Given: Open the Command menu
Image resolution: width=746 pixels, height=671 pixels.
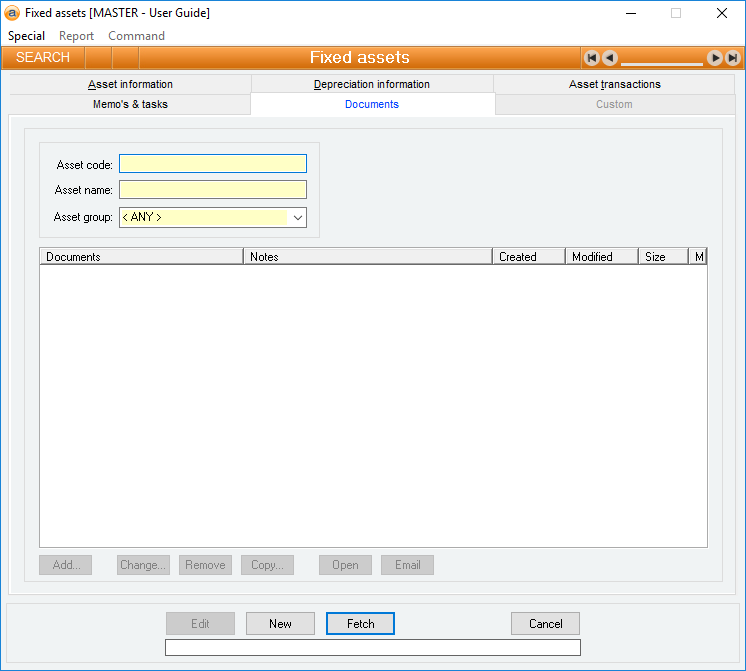Looking at the screenshot, I should [x=136, y=36].
